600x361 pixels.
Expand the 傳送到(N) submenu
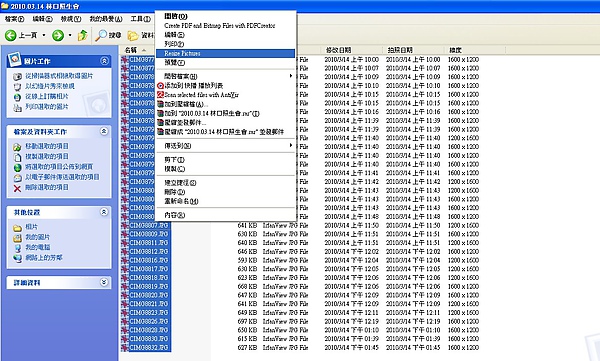pos(225,146)
